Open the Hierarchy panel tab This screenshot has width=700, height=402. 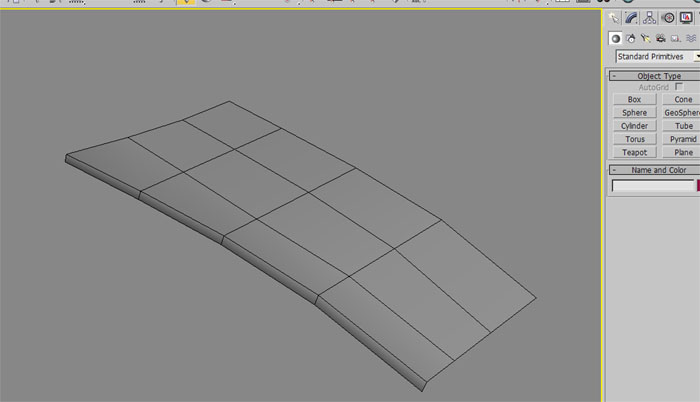(x=650, y=18)
